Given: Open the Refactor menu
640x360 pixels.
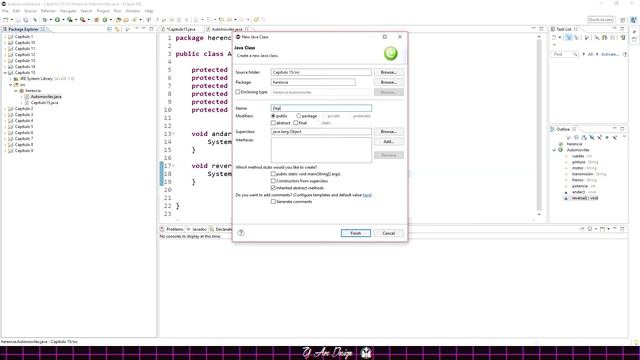Looking at the screenshot, I should coord(48,11).
